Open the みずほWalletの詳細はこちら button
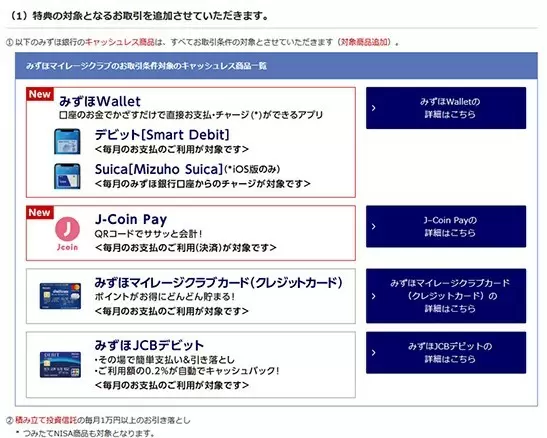Viewport: 547px width, 438px height. click(x=446, y=108)
